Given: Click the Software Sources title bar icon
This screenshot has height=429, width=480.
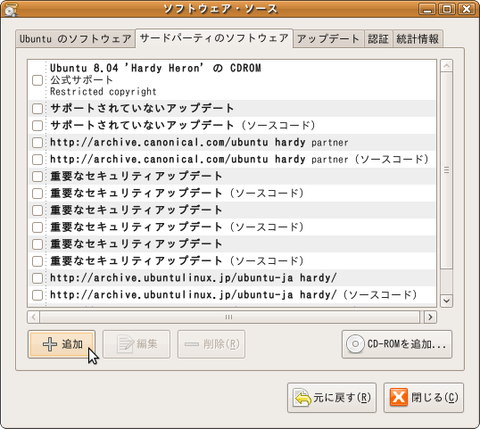Looking at the screenshot, I should (11, 10).
